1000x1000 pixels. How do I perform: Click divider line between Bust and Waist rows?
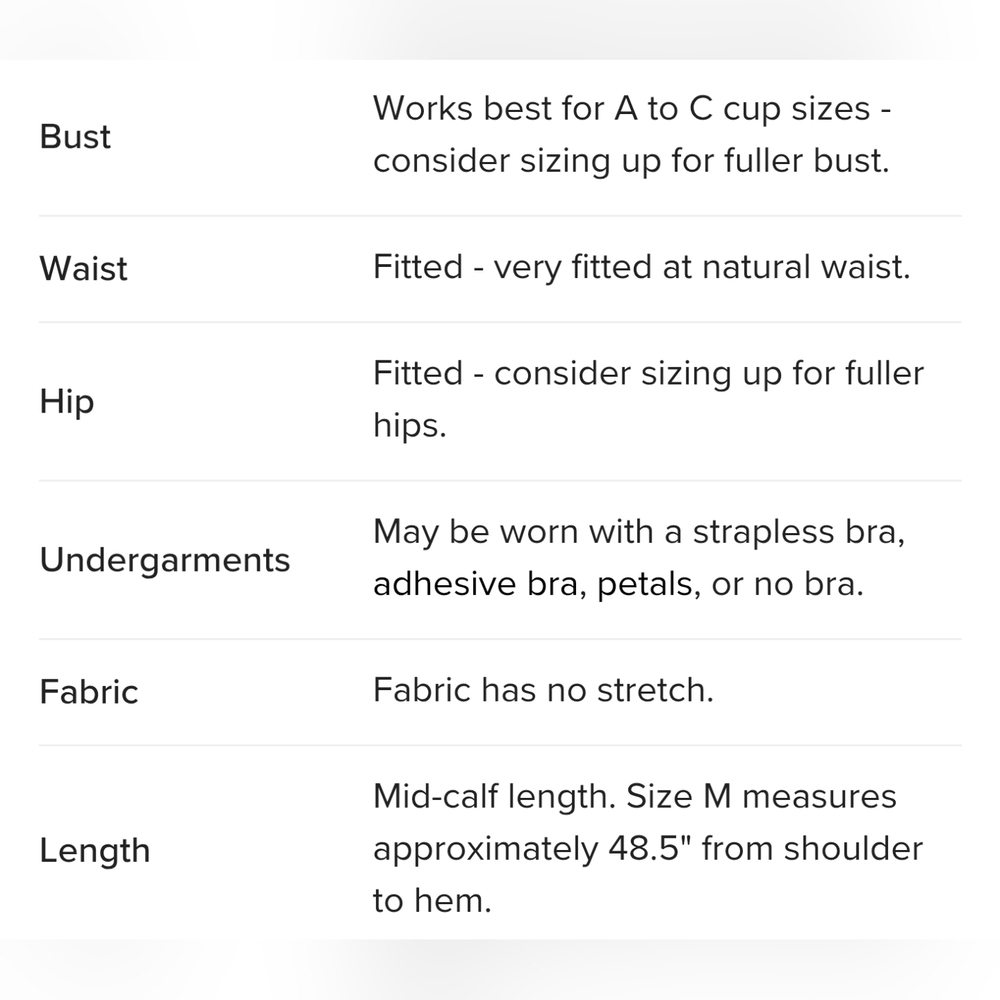tap(500, 216)
